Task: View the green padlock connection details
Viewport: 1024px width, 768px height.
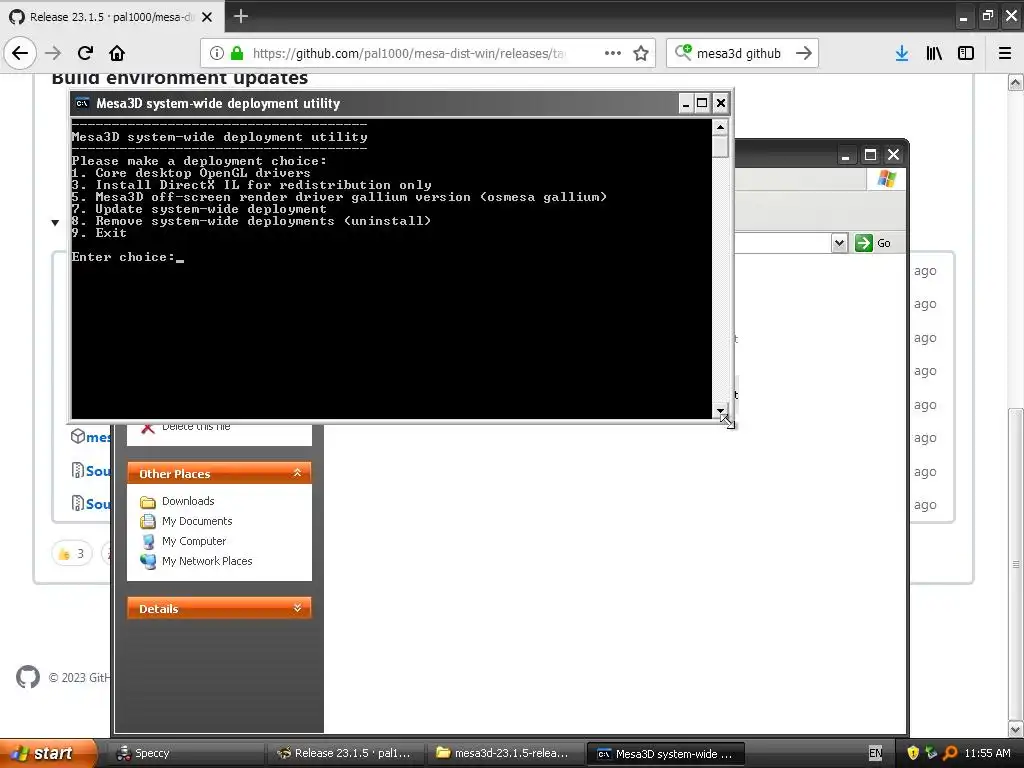Action: [x=237, y=53]
